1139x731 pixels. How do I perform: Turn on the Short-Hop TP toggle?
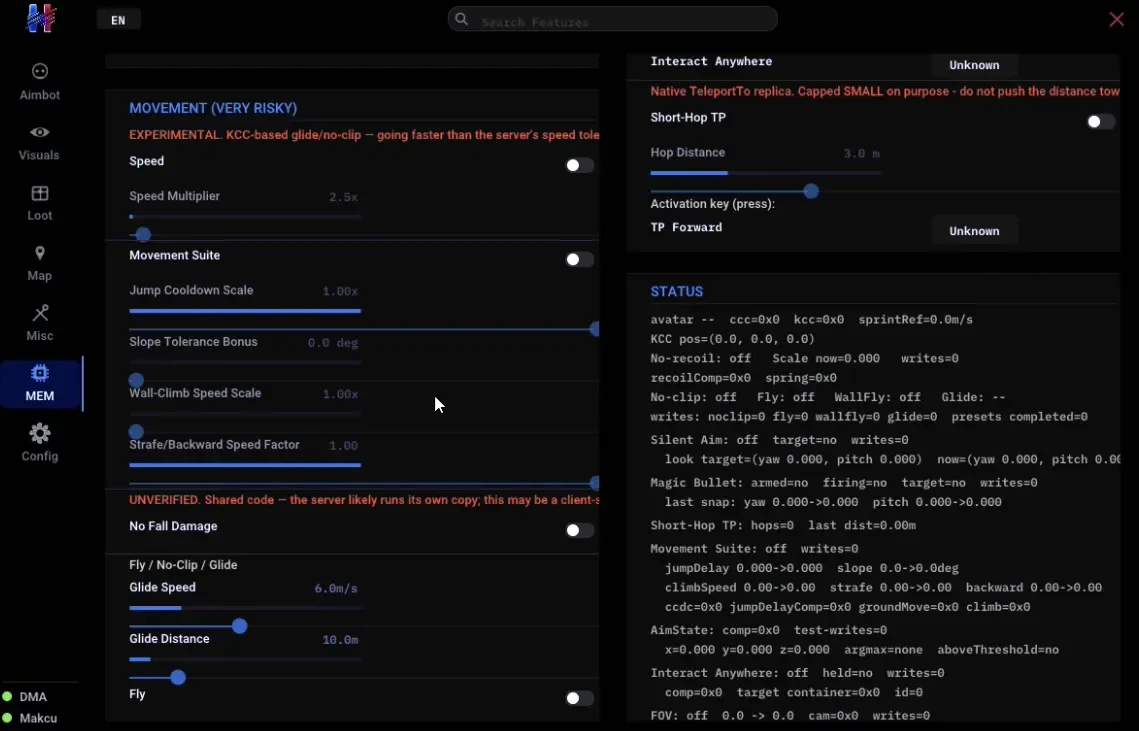coord(1101,121)
